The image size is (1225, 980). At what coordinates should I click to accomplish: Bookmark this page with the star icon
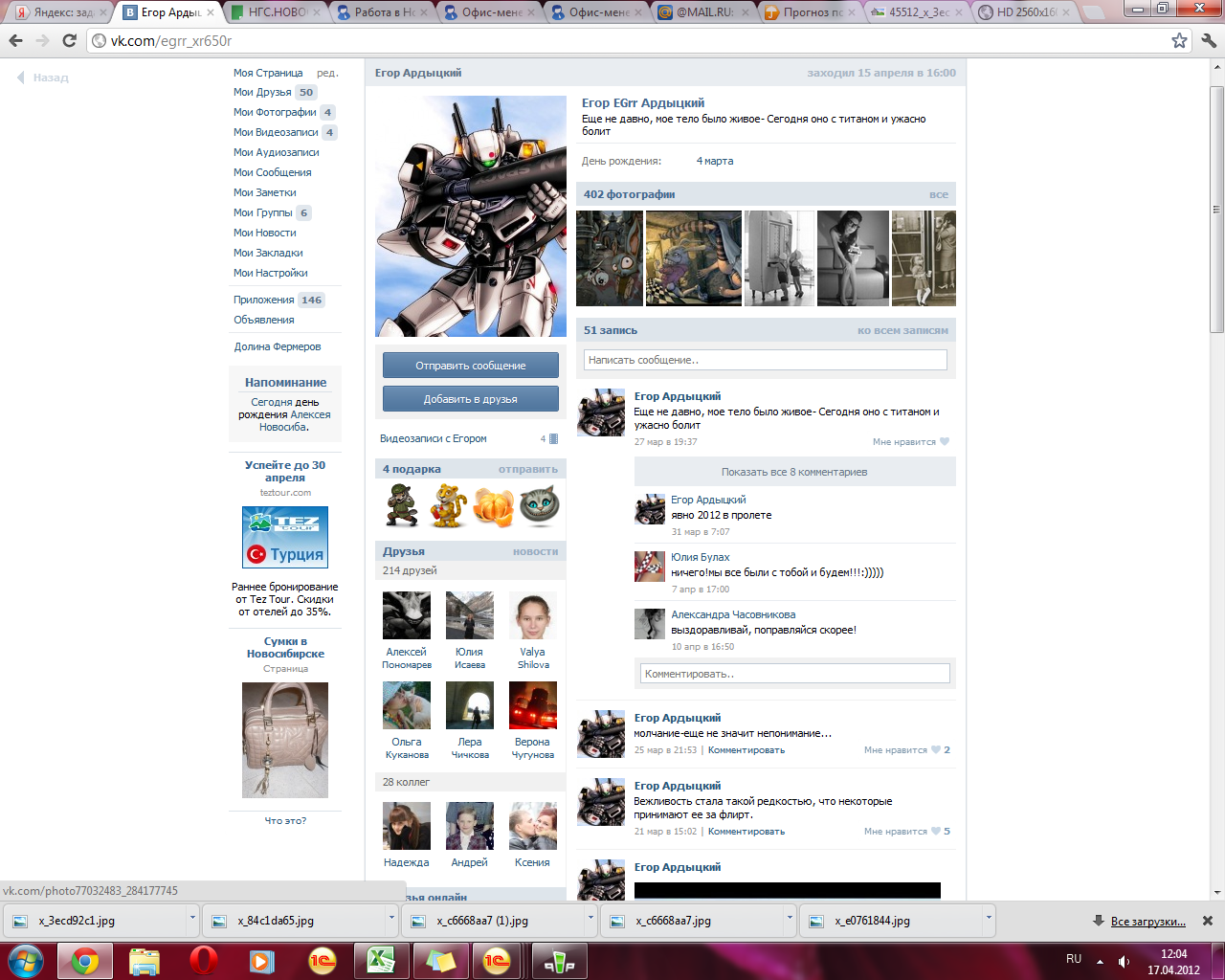pyautogui.click(x=1180, y=41)
